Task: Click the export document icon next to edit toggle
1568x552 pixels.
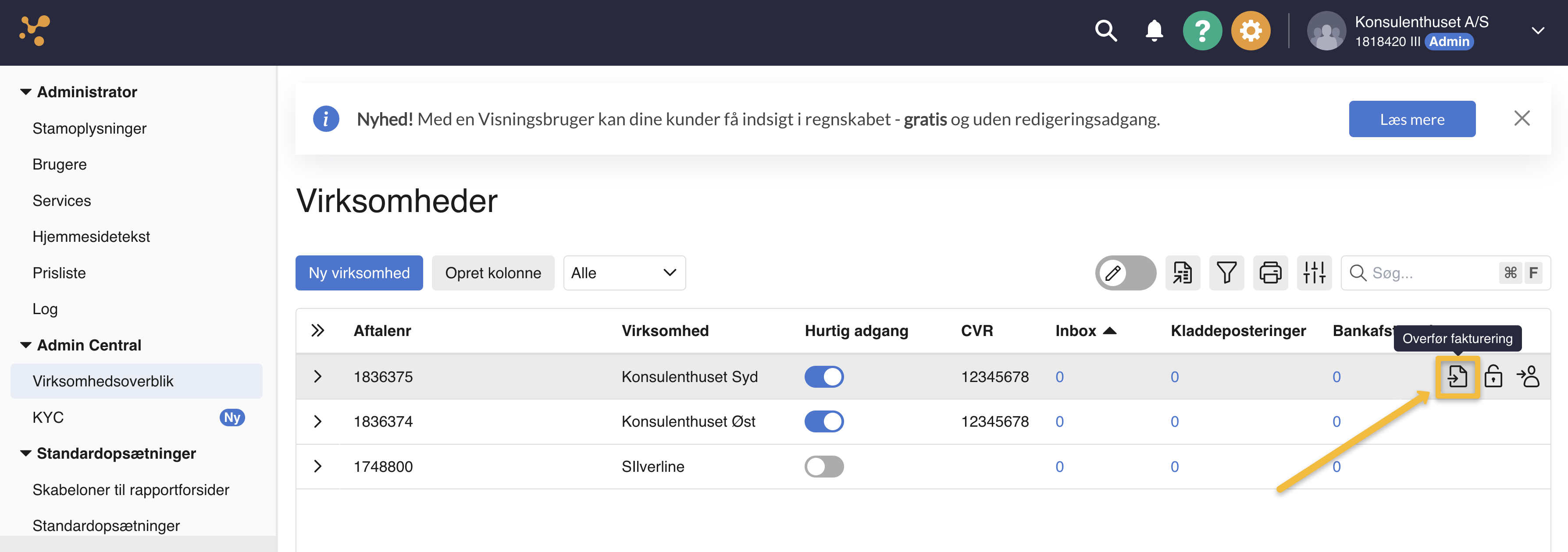Action: pyautogui.click(x=1183, y=273)
